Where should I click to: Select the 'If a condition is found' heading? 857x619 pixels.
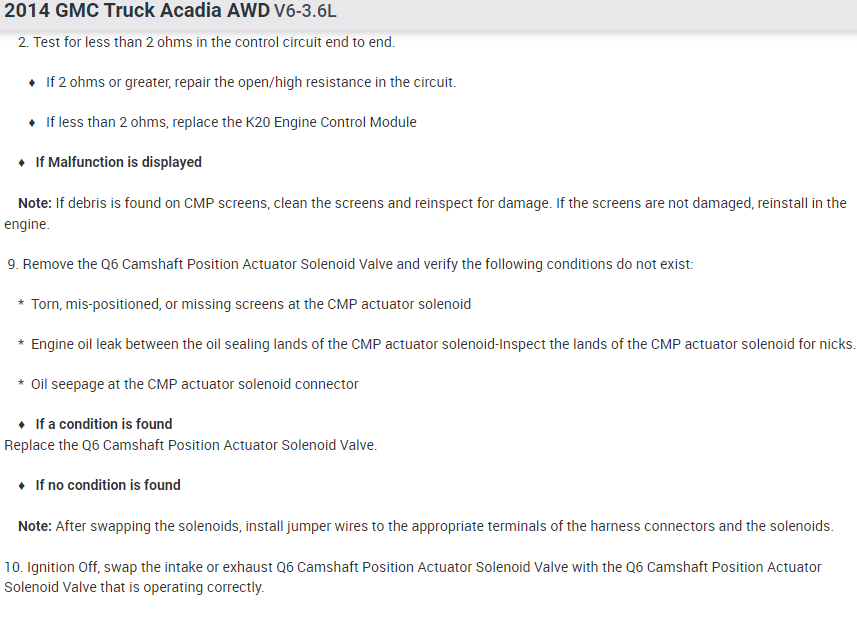[x=103, y=424]
